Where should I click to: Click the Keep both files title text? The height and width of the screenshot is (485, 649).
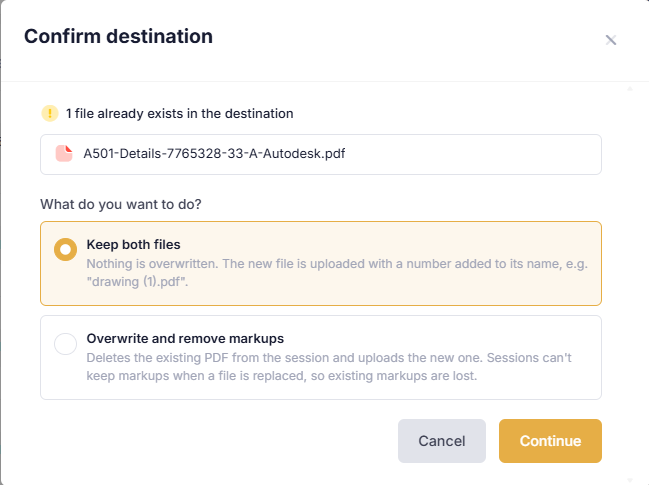point(133,245)
